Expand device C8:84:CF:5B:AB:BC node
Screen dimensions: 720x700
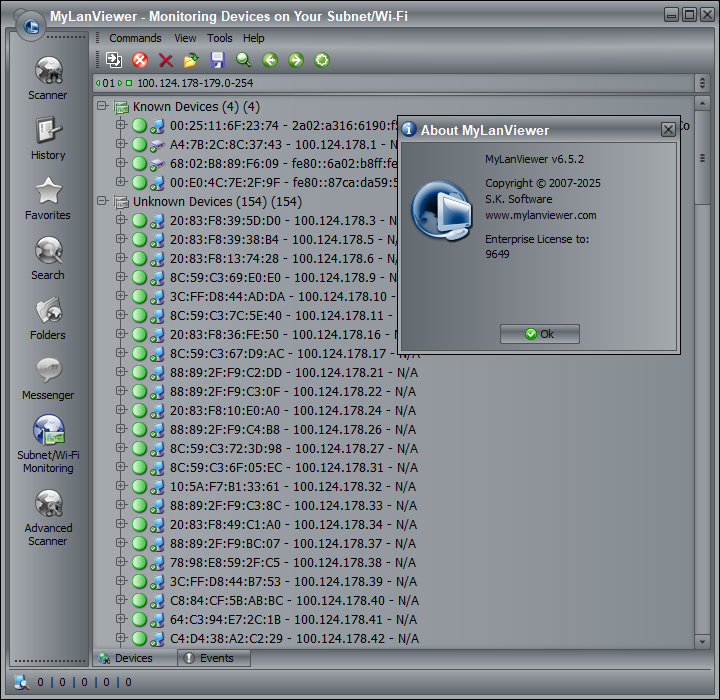pos(121,599)
